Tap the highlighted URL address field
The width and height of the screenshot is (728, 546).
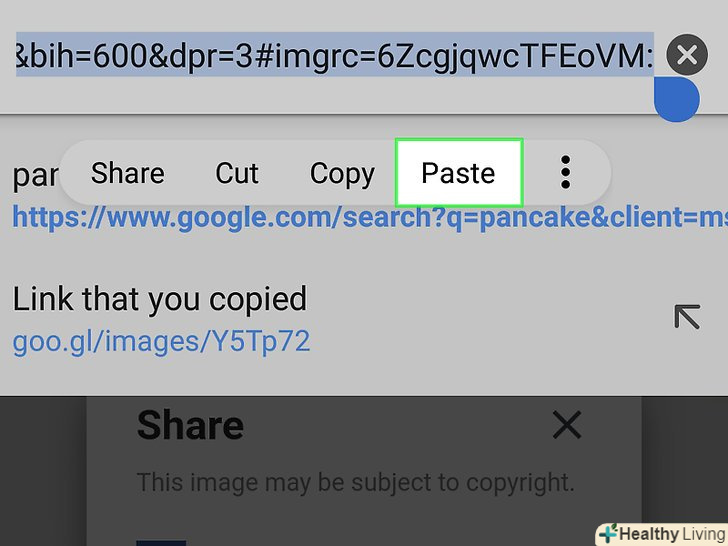click(335, 55)
